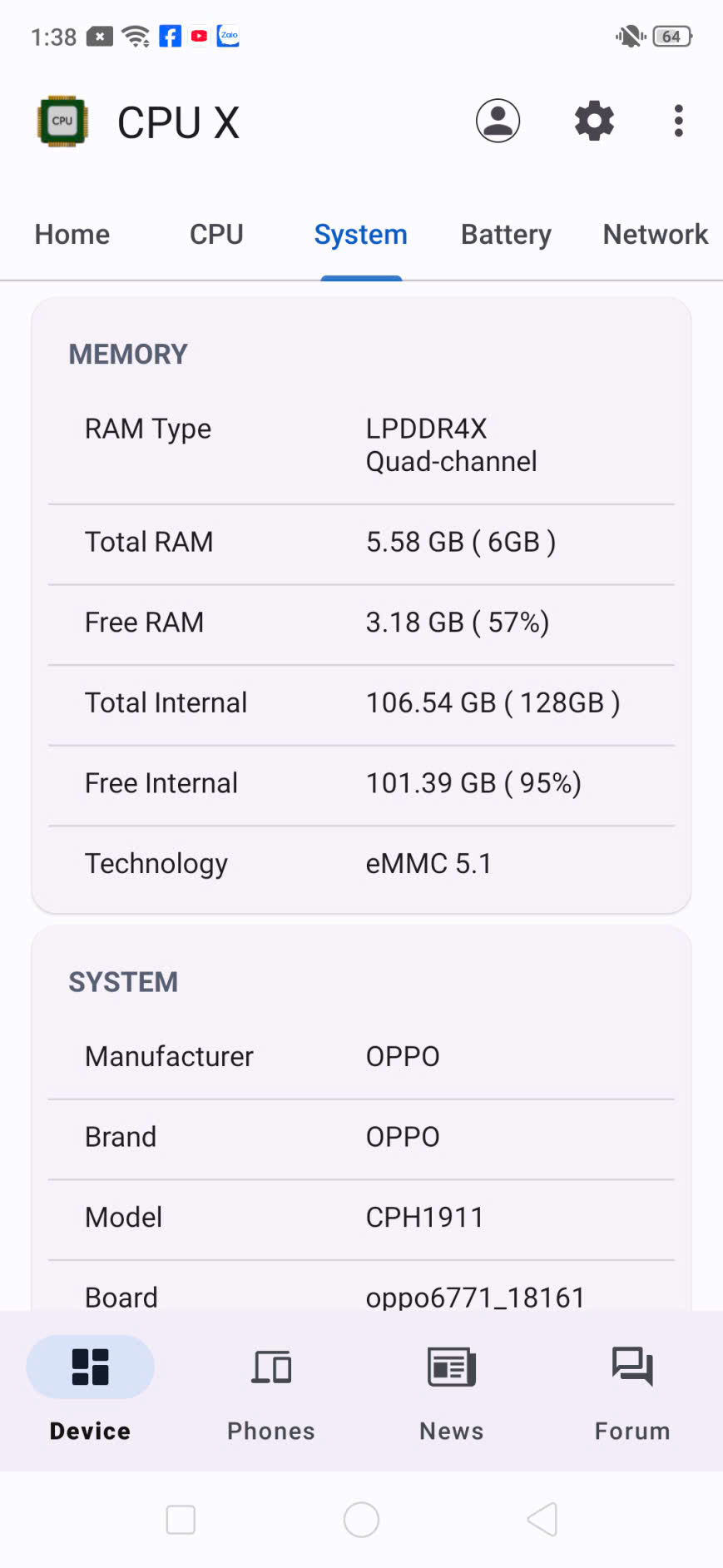Open recent apps square button

coord(181,1520)
